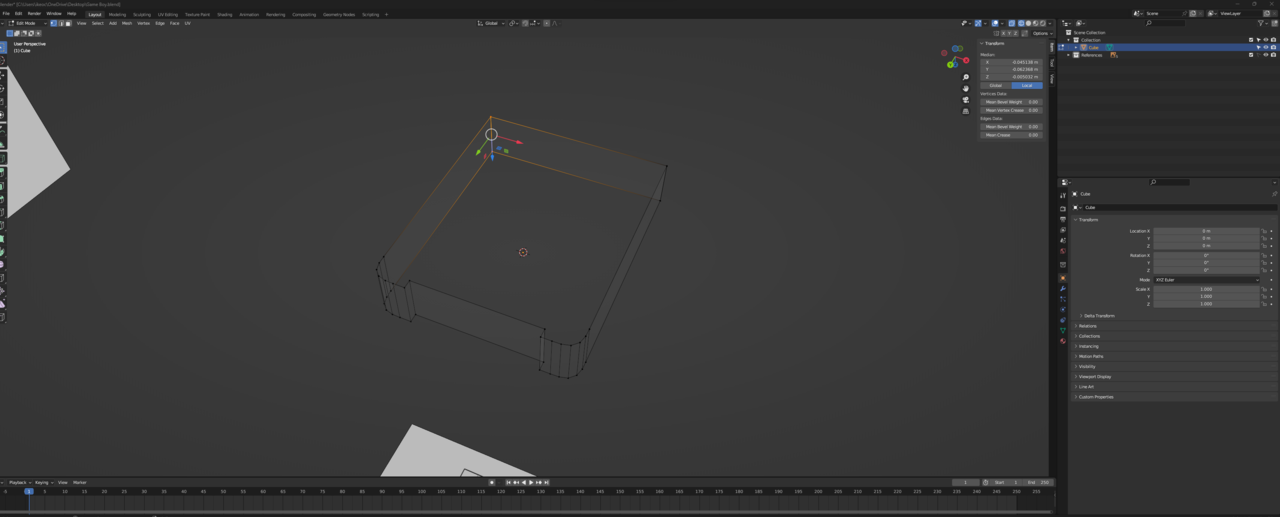Open the Global transform orientation dropdown
1280x517 pixels.
[491, 23]
